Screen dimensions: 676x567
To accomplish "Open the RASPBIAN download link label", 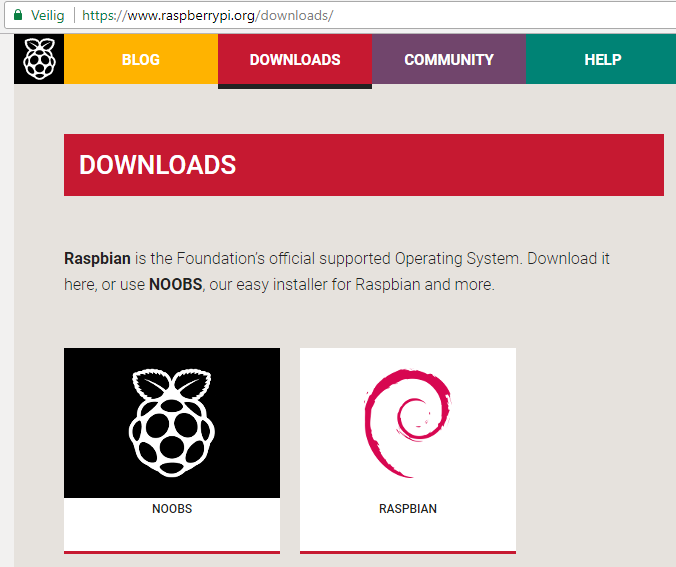I will (x=408, y=509).
